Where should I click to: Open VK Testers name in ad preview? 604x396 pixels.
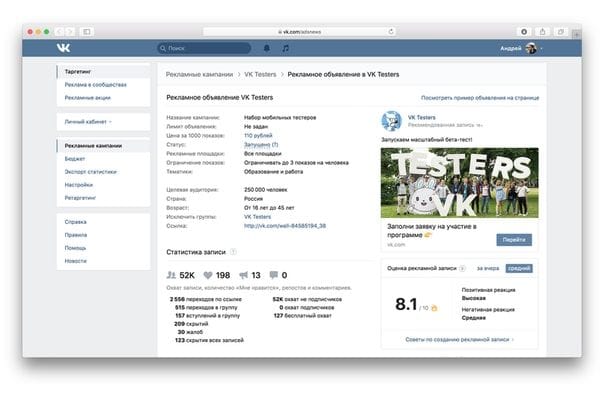[x=421, y=117]
